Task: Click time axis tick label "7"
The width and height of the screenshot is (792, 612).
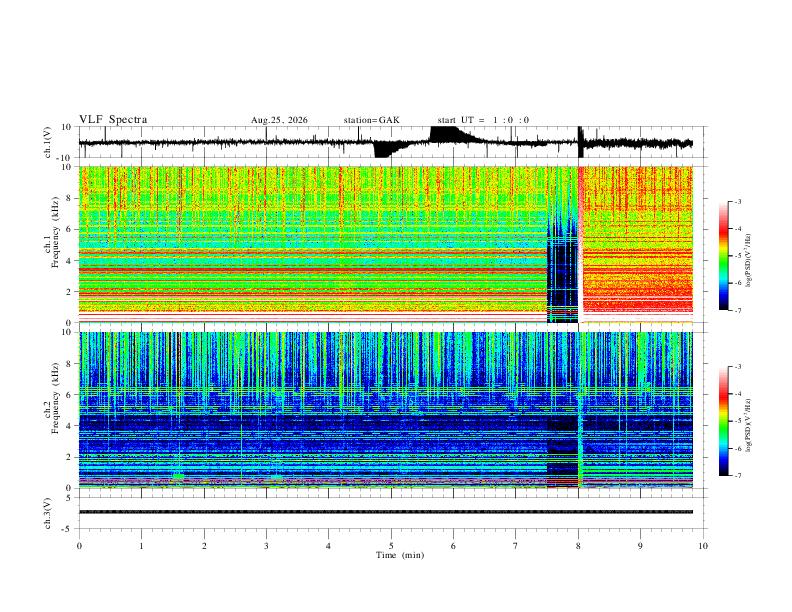Action: 516,546
